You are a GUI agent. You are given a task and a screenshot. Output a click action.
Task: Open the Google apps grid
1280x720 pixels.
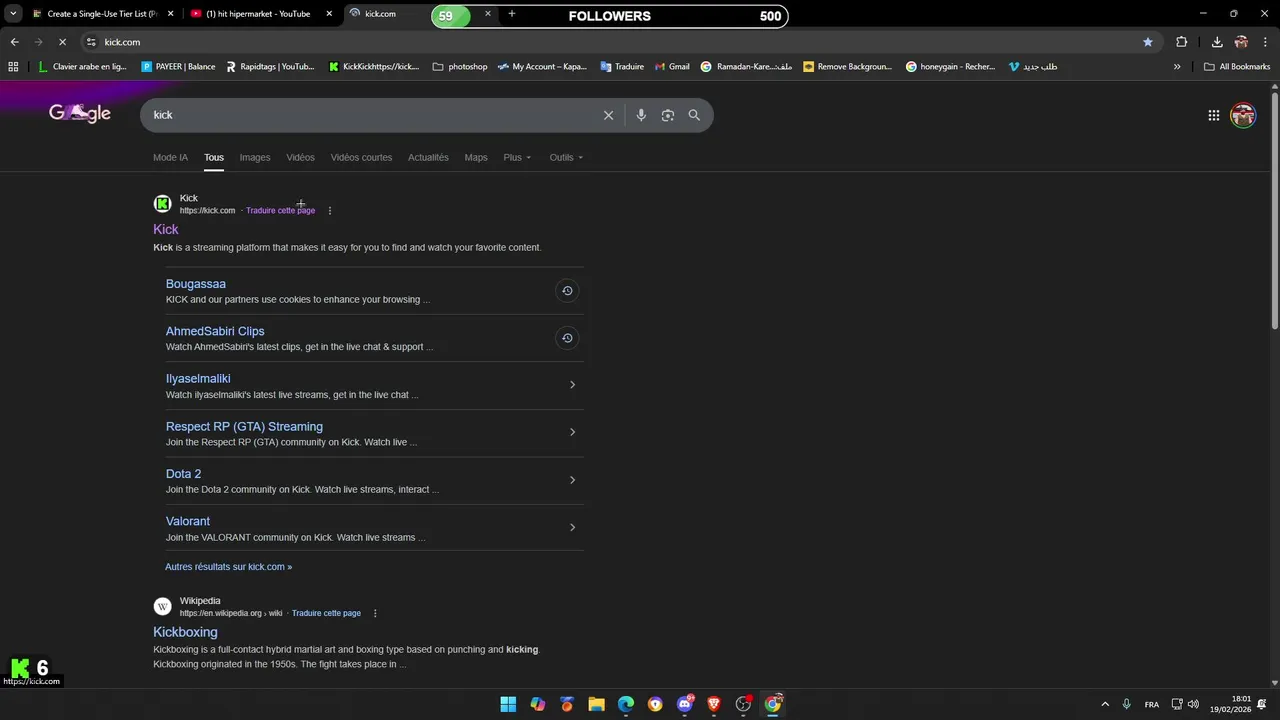point(1213,116)
